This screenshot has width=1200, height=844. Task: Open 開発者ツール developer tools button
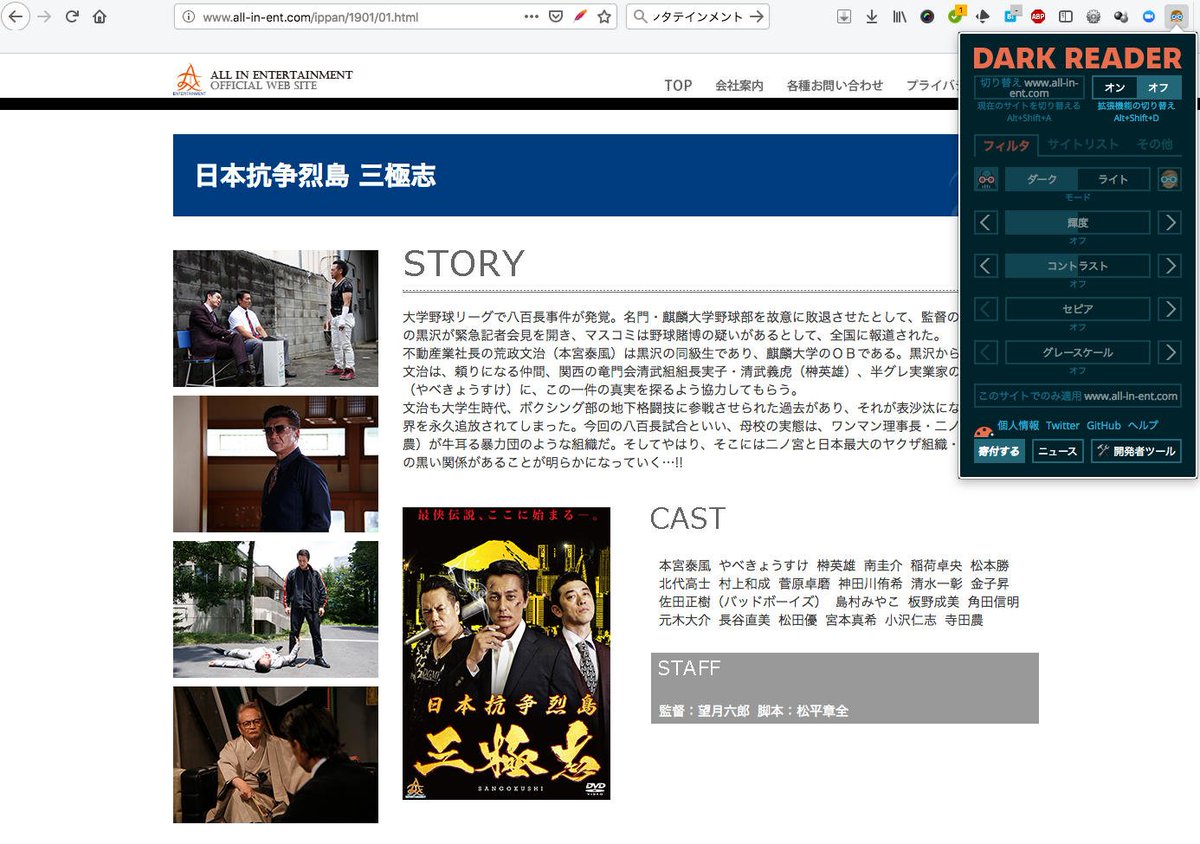pyautogui.click(x=1136, y=451)
